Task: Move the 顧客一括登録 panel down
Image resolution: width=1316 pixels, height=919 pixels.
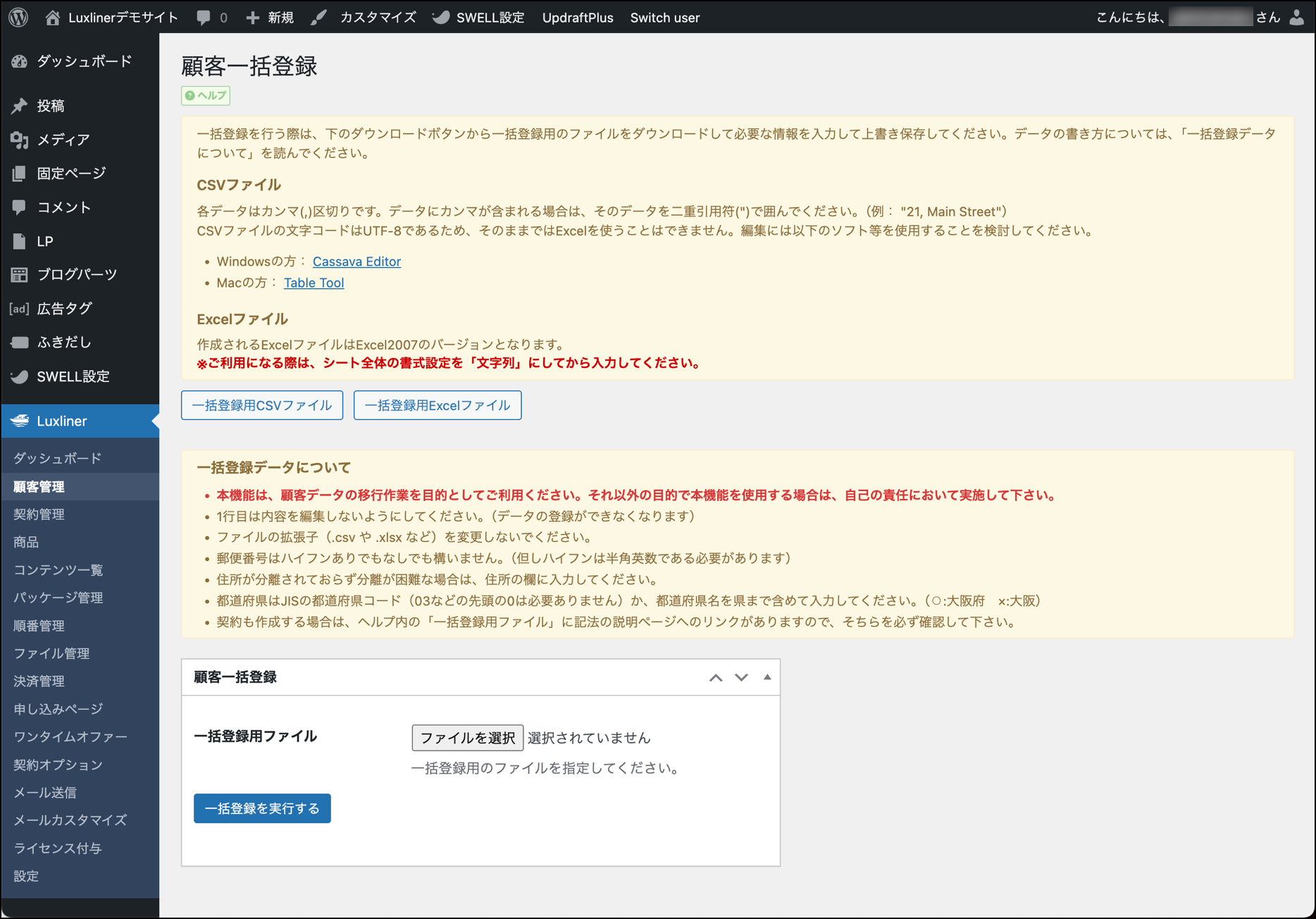Action: pyautogui.click(x=741, y=677)
